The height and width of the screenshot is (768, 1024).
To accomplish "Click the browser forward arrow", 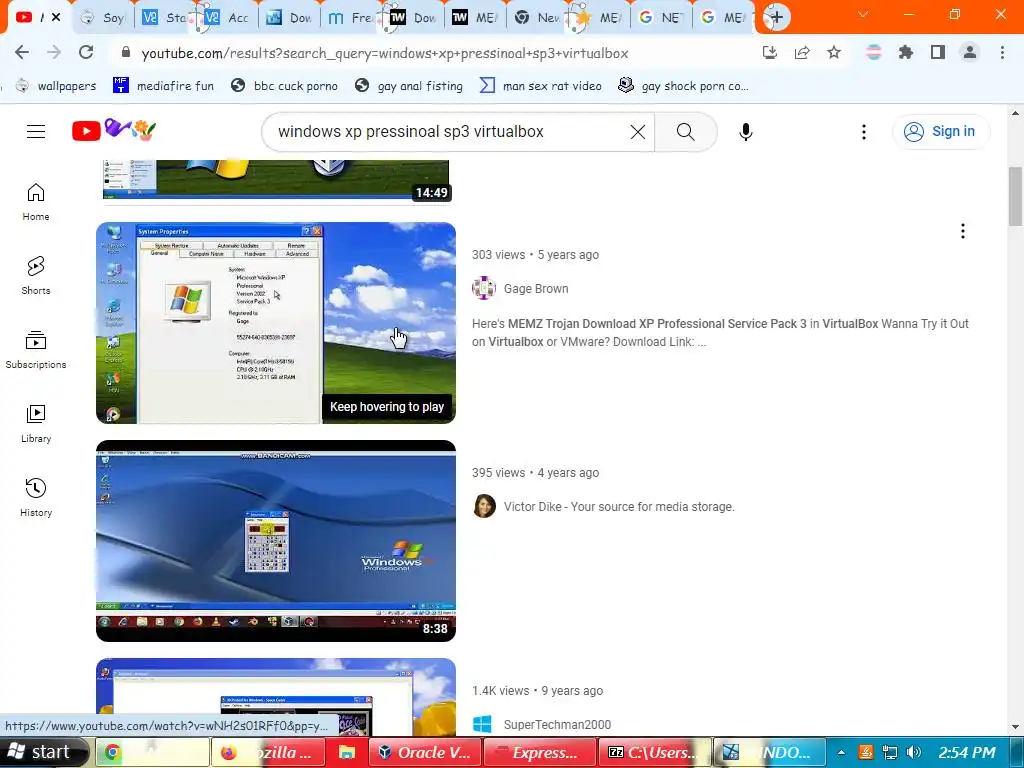I will [54, 52].
